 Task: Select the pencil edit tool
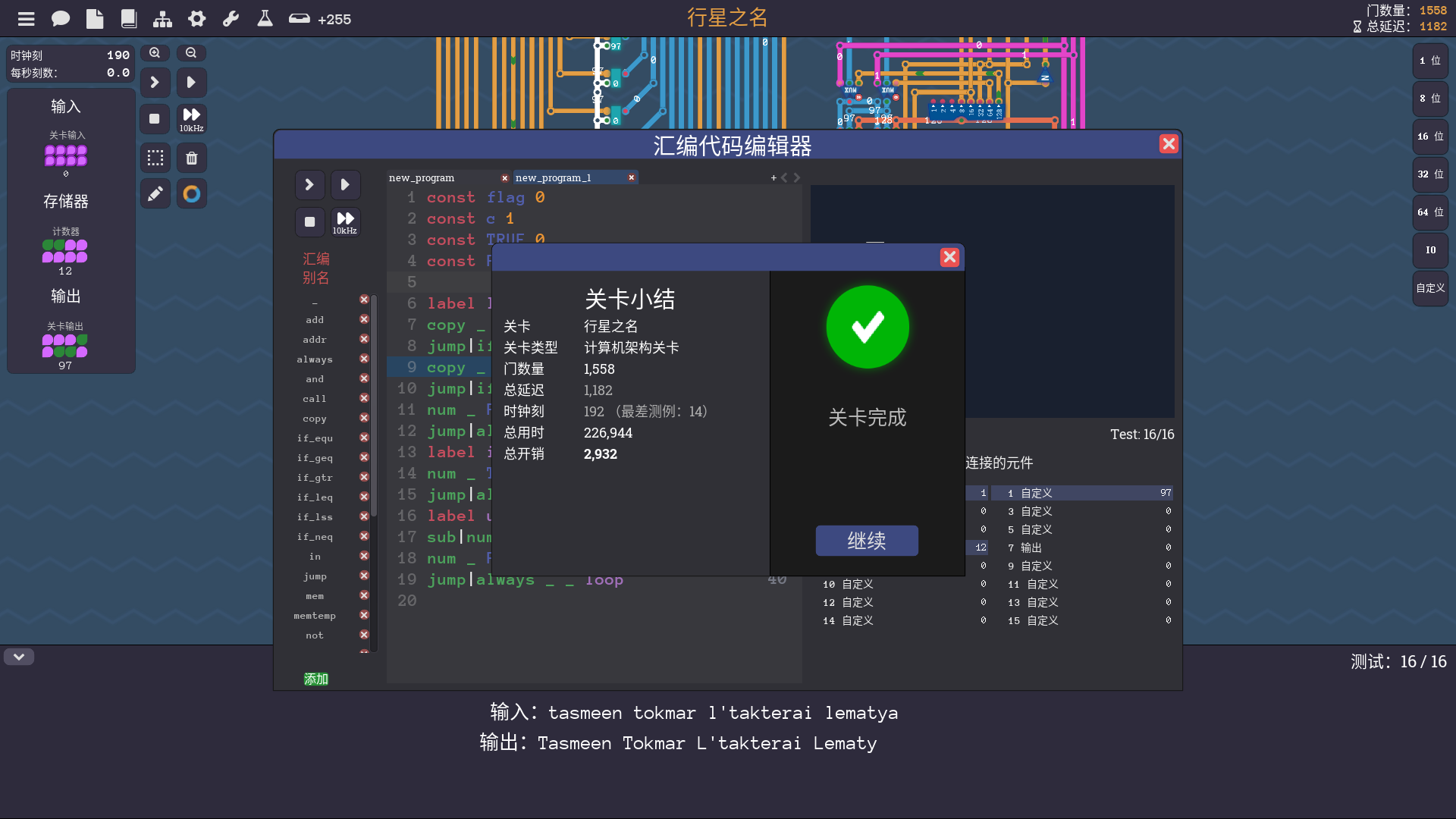point(155,194)
